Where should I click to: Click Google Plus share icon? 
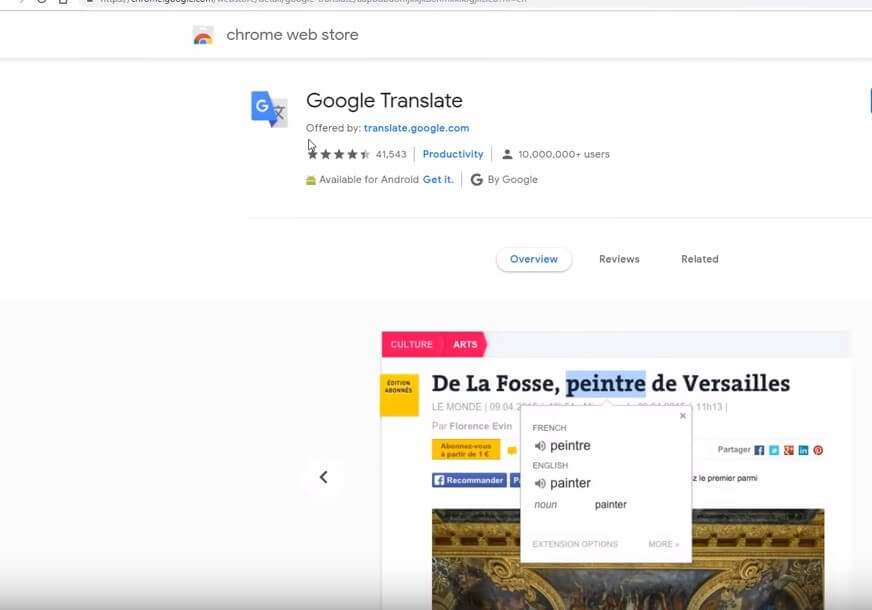789,450
